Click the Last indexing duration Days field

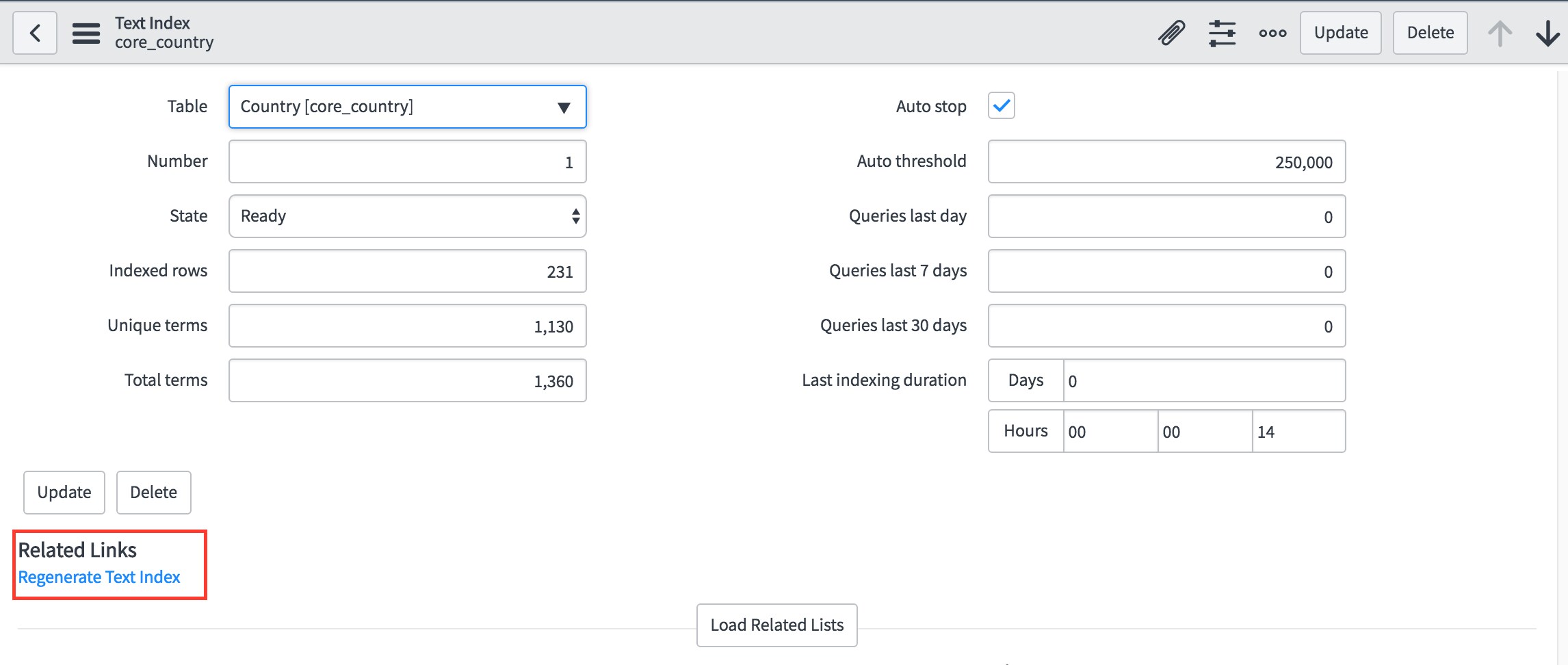coord(1203,380)
